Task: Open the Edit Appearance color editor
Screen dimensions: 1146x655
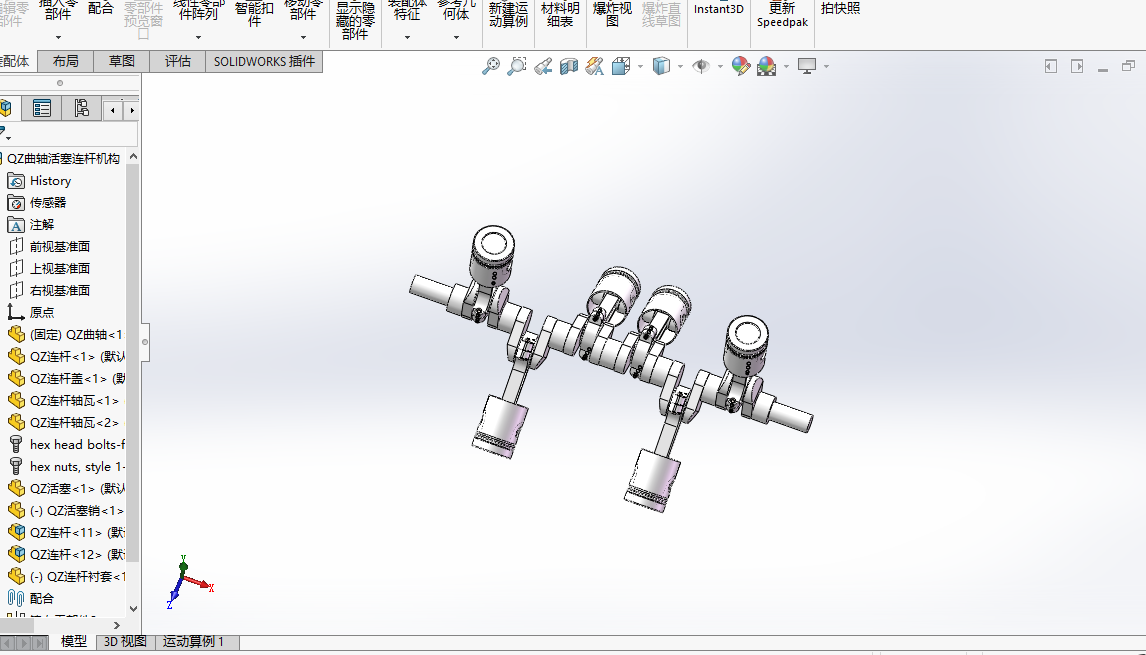Action: pos(742,66)
